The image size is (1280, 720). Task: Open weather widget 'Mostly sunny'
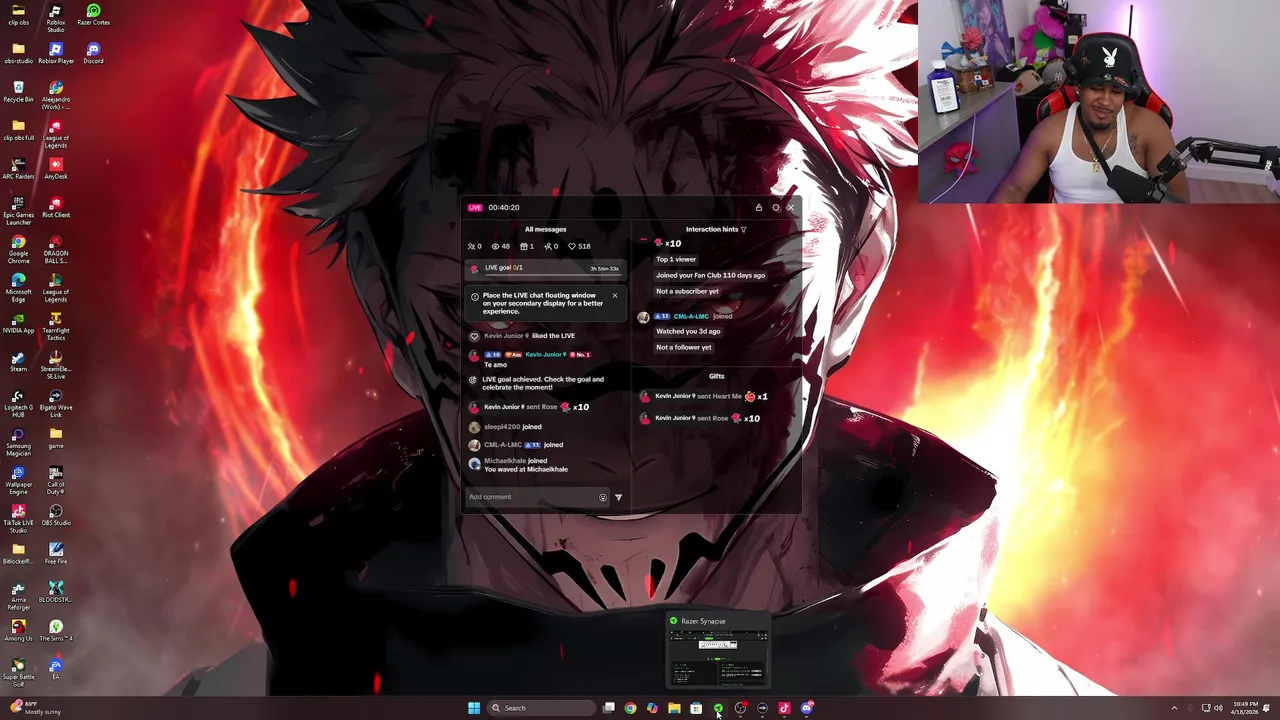point(36,708)
